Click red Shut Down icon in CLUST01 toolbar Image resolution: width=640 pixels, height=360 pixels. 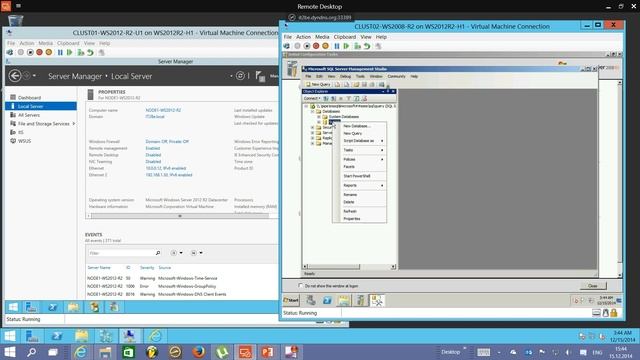point(39,52)
